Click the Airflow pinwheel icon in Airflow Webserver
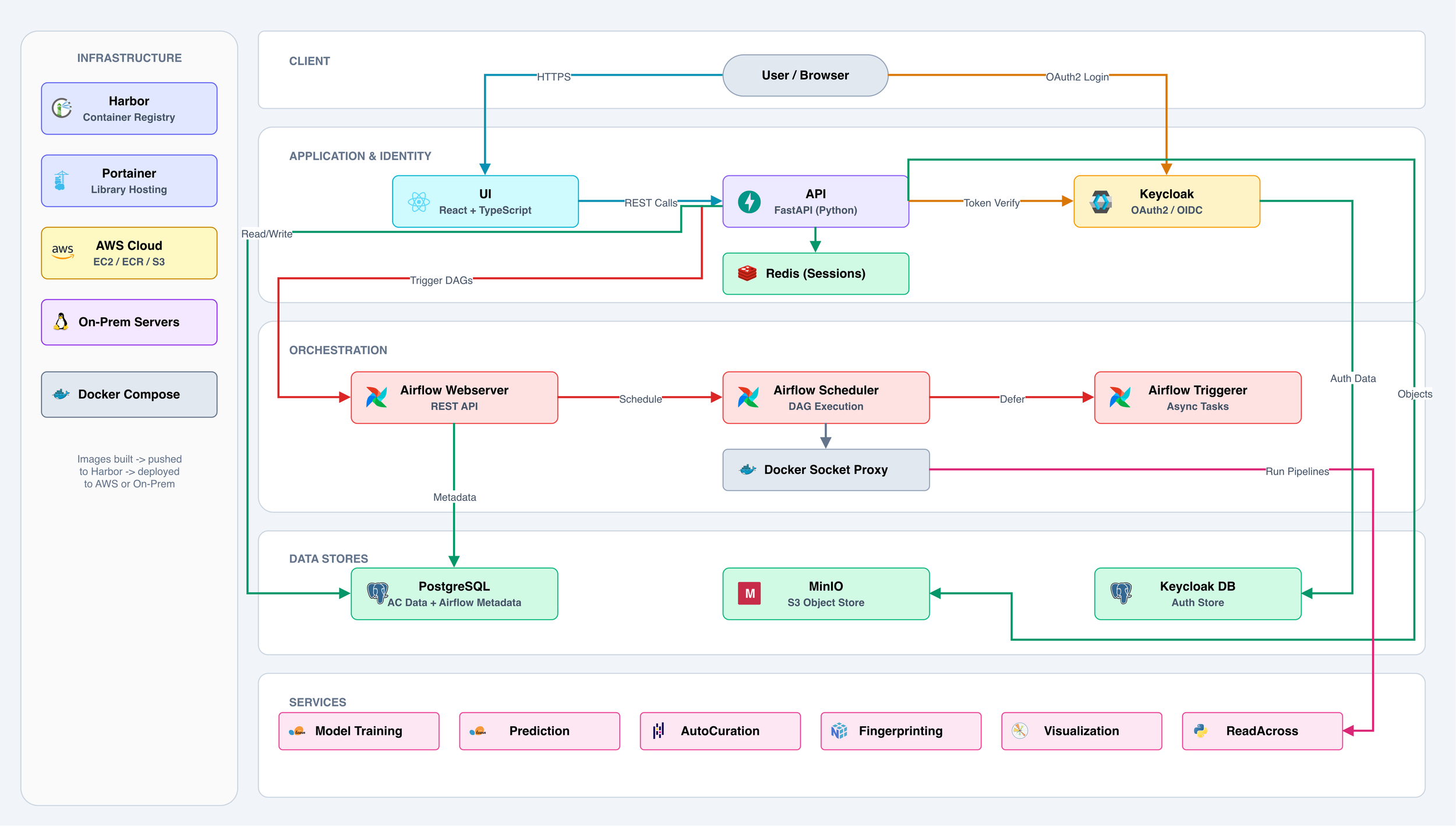 377,398
